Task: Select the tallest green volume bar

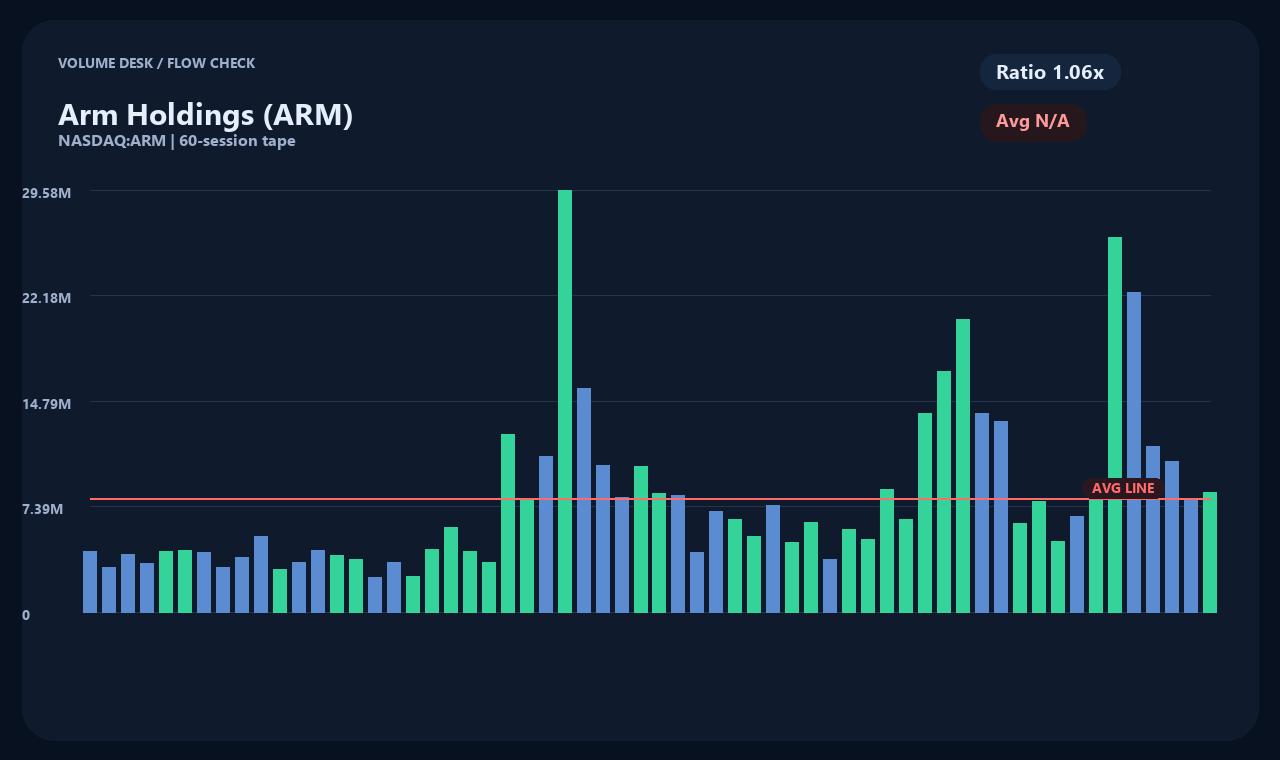Action: (x=565, y=401)
